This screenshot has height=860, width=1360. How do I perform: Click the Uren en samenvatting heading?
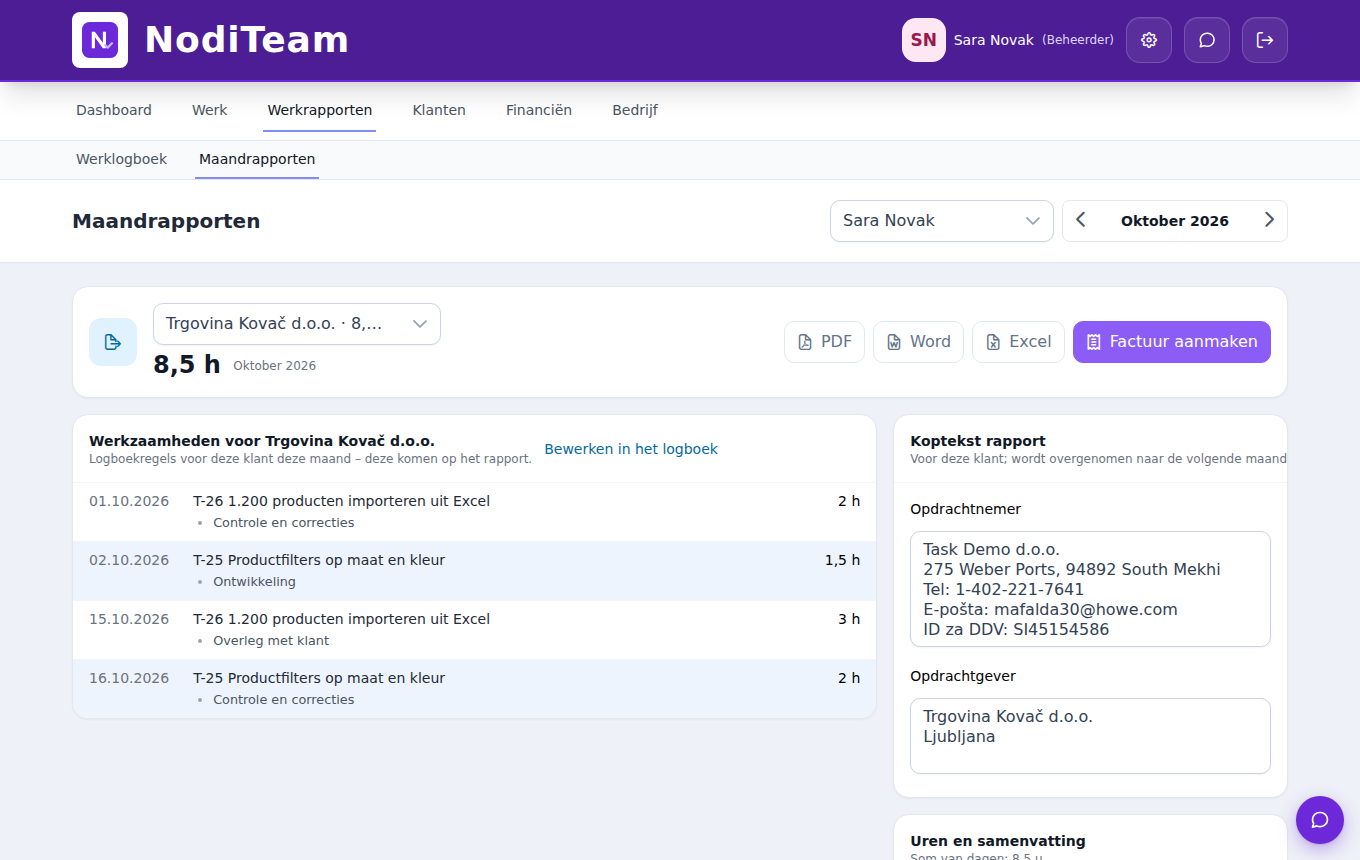998,841
